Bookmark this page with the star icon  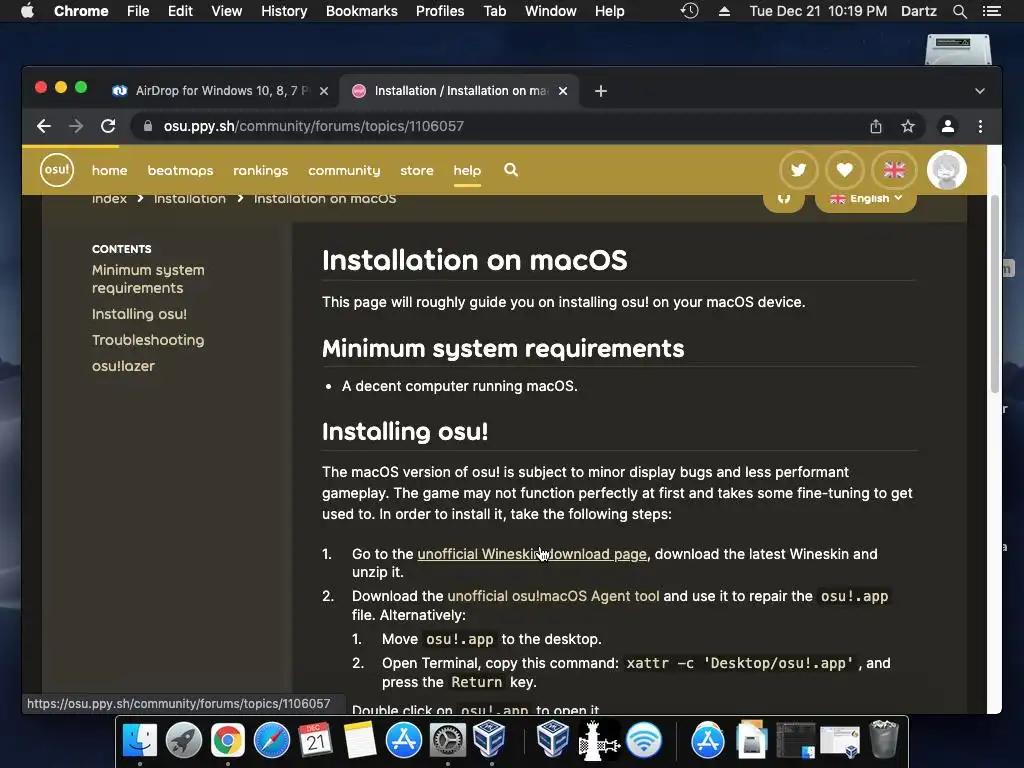908,126
